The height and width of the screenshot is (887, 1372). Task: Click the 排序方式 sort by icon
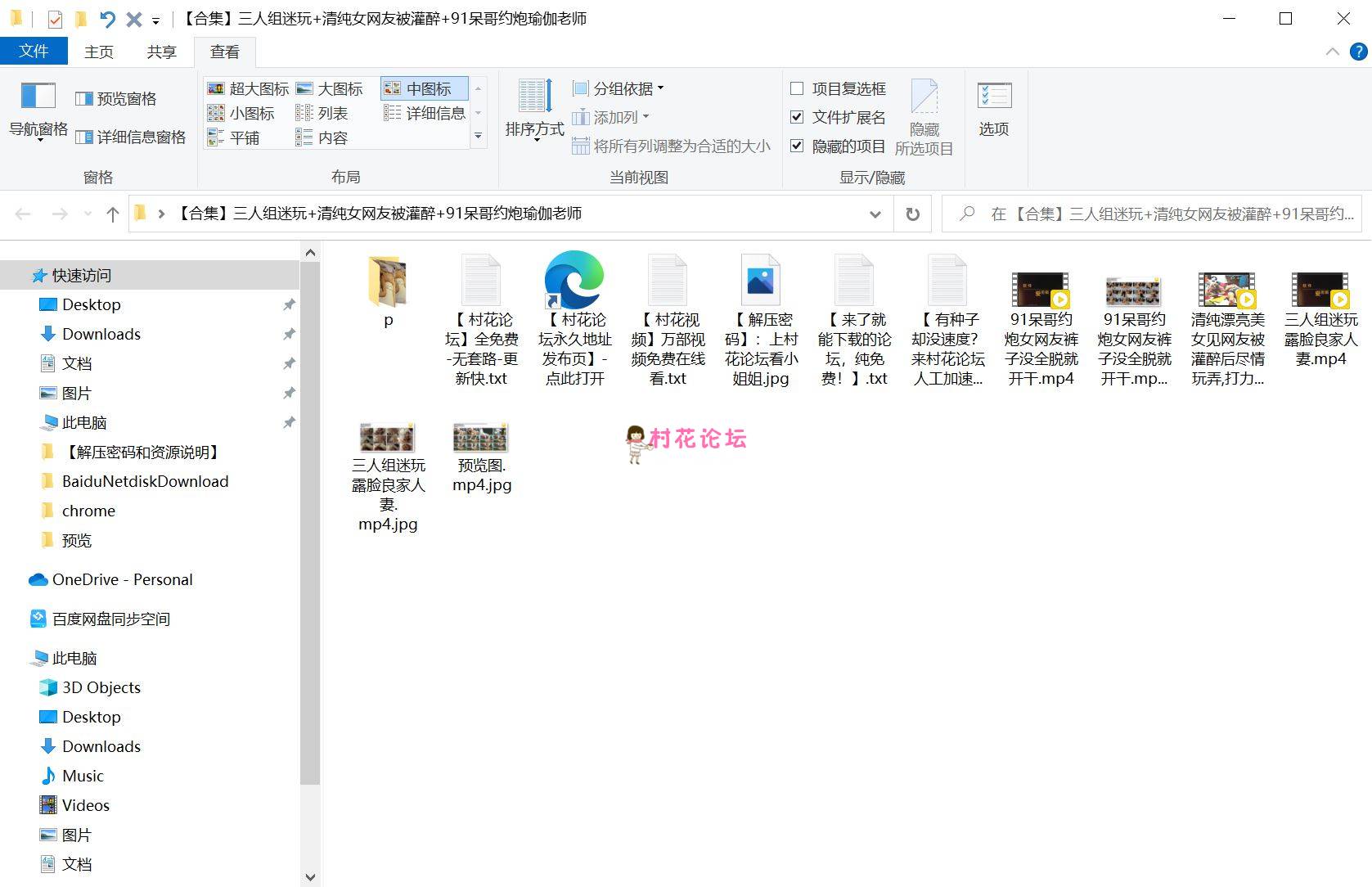534,97
